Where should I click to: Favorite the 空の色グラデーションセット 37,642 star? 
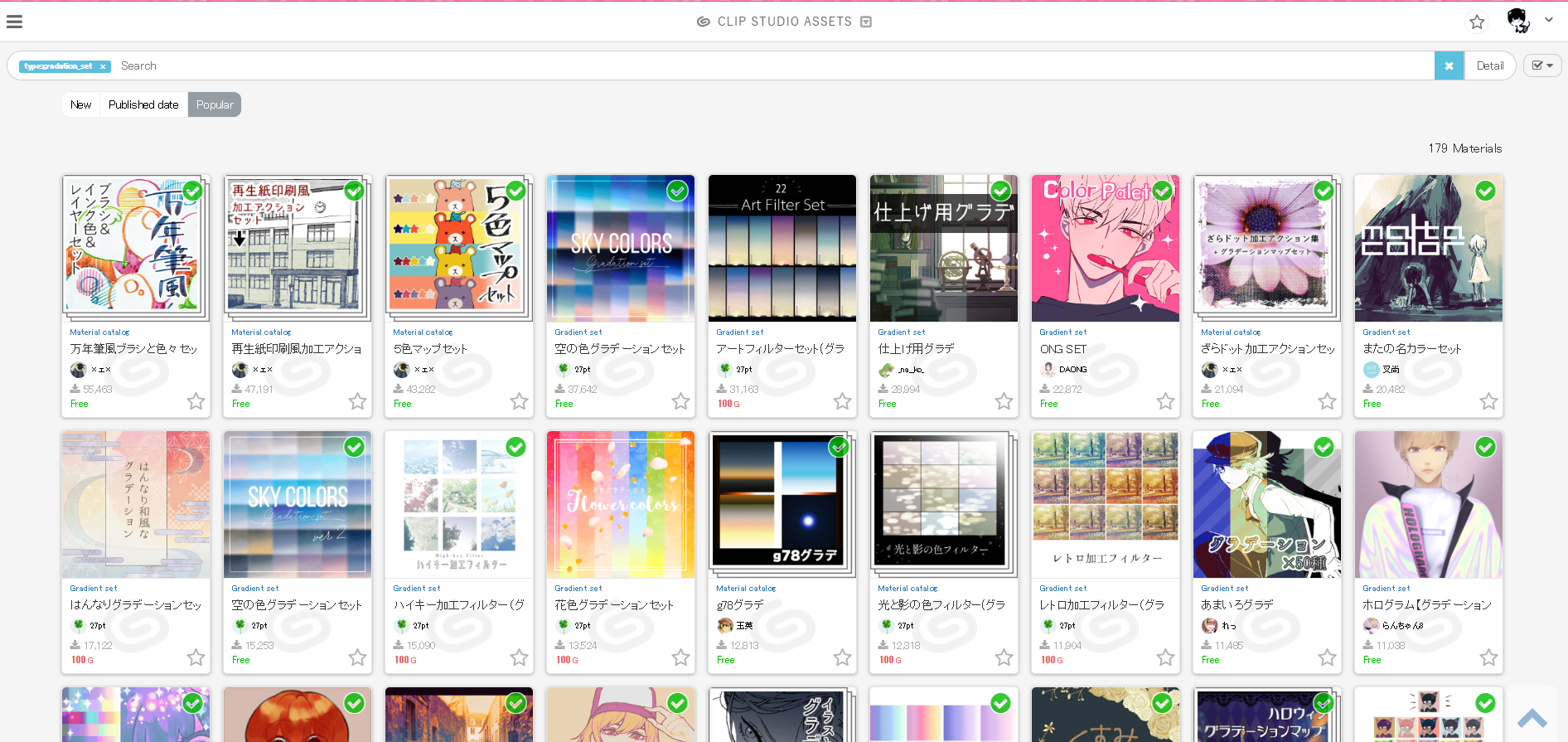pos(680,401)
